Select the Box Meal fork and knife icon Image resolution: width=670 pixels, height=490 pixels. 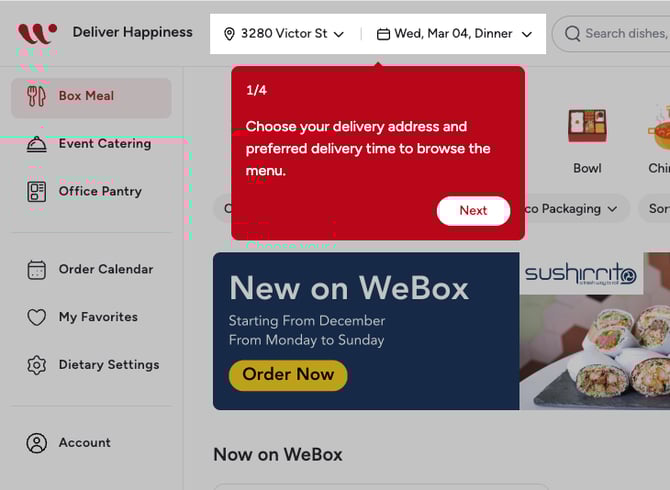pos(36,96)
